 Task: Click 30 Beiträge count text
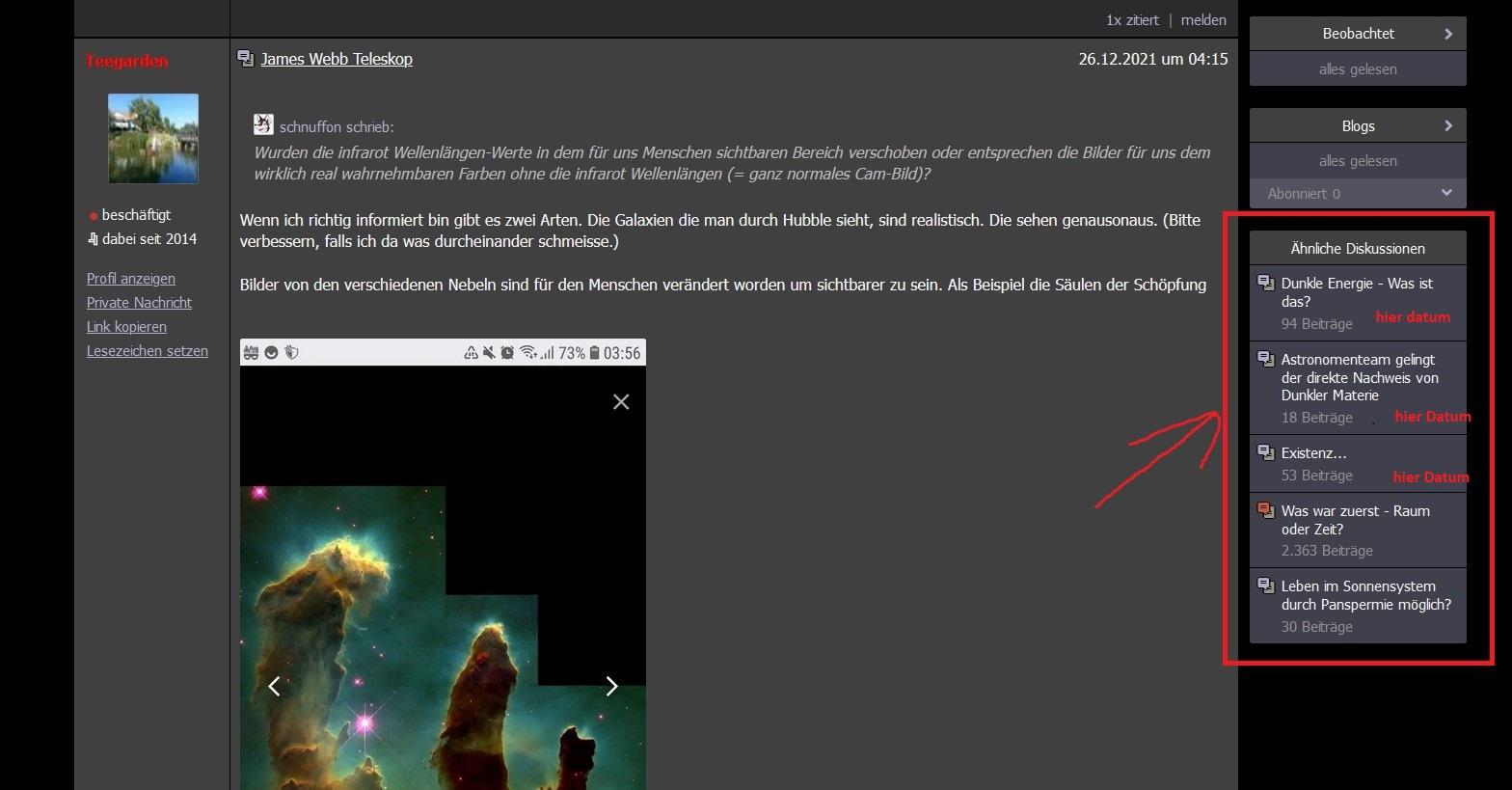tap(1317, 627)
